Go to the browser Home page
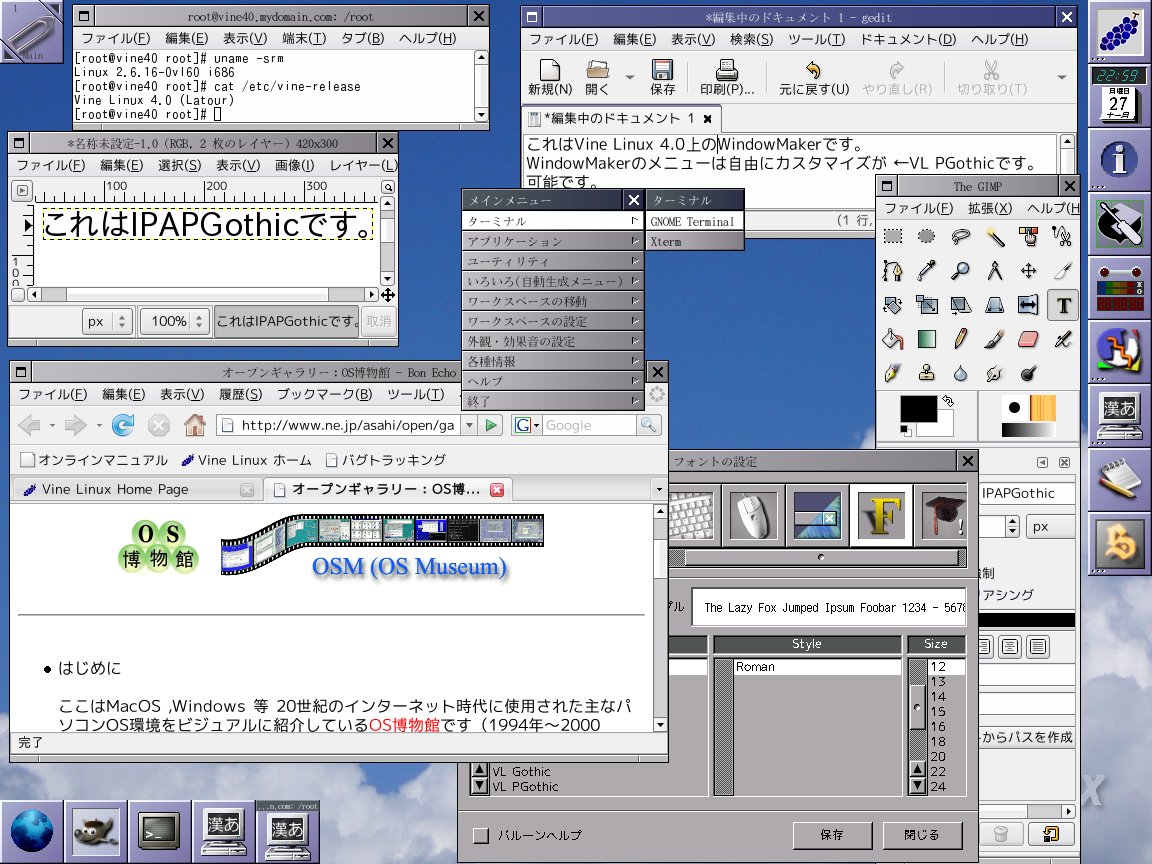Screen dimensions: 1152x864 coord(195,425)
